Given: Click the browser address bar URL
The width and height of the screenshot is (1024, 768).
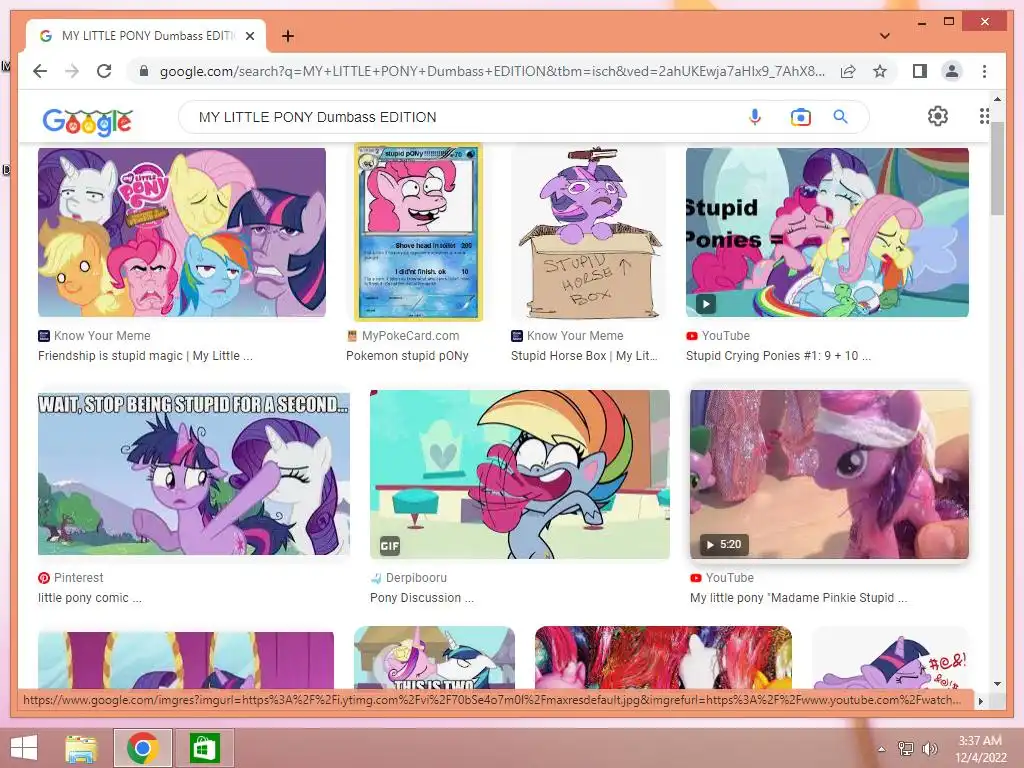Looking at the screenshot, I should coord(492,71).
